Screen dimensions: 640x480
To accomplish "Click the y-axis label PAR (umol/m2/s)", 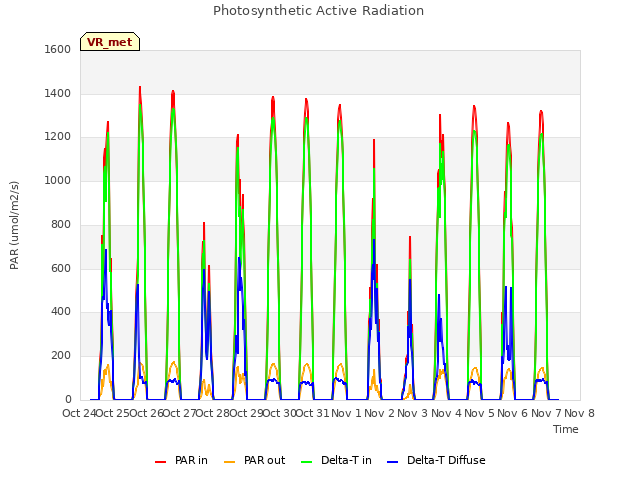I will coord(14,225).
